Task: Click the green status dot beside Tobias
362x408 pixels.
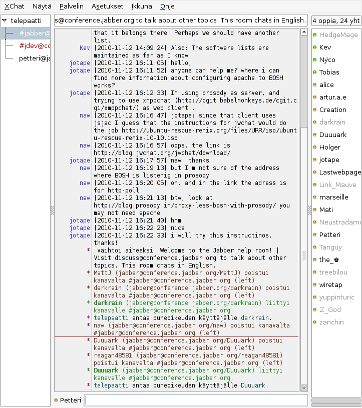Action: pyautogui.click(x=315, y=72)
